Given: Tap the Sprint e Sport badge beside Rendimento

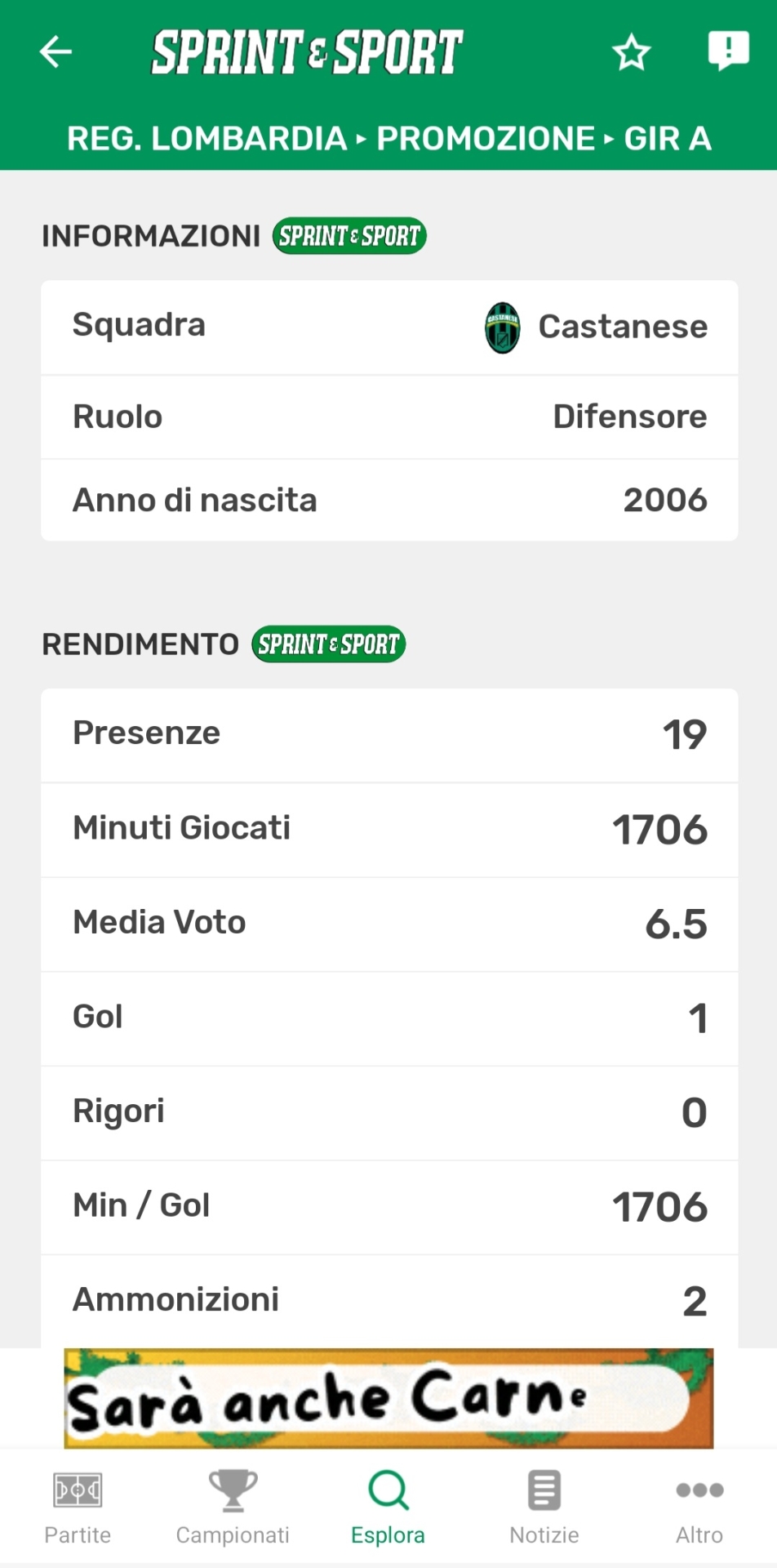Looking at the screenshot, I should pos(328,644).
